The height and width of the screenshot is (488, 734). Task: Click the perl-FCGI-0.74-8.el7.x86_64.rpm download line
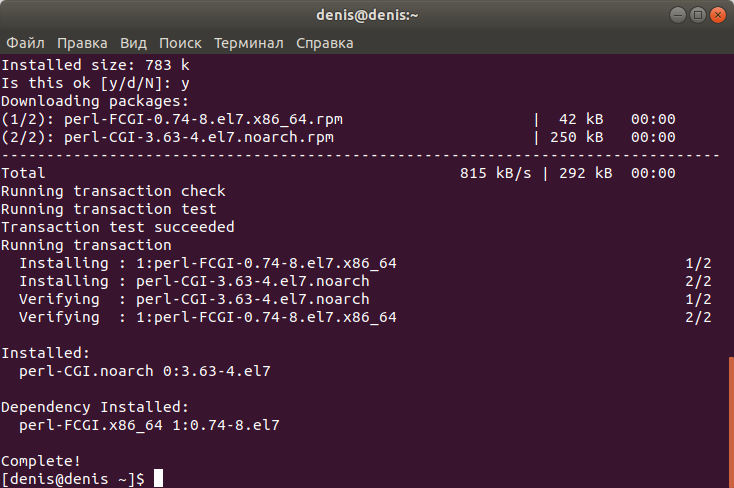point(338,119)
